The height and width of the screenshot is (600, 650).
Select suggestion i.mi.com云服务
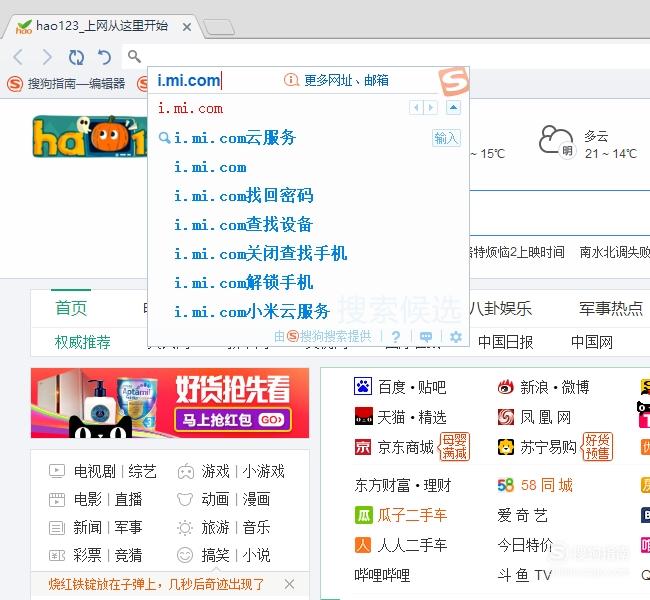pos(235,138)
